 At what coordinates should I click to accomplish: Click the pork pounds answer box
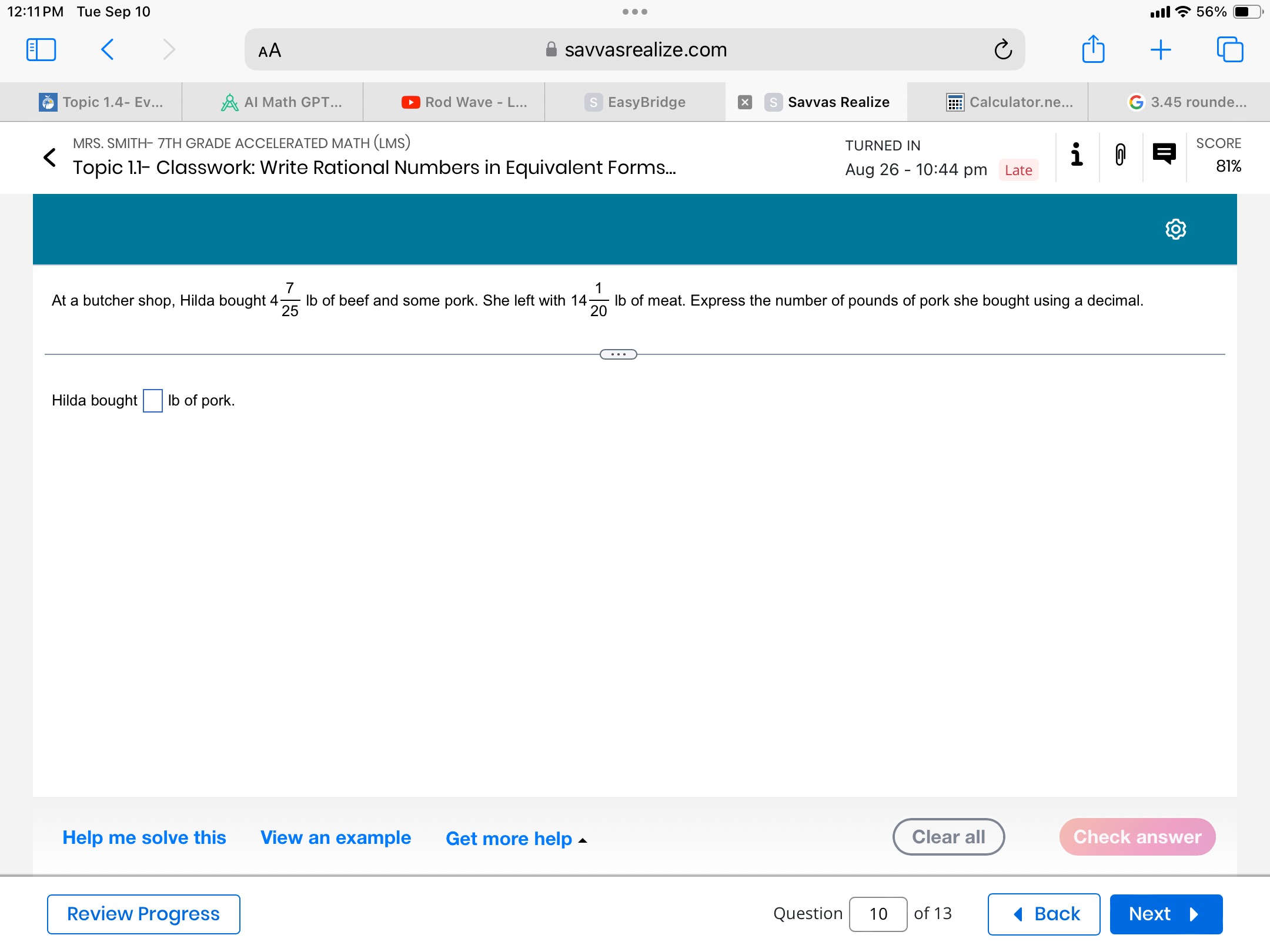(153, 401)
